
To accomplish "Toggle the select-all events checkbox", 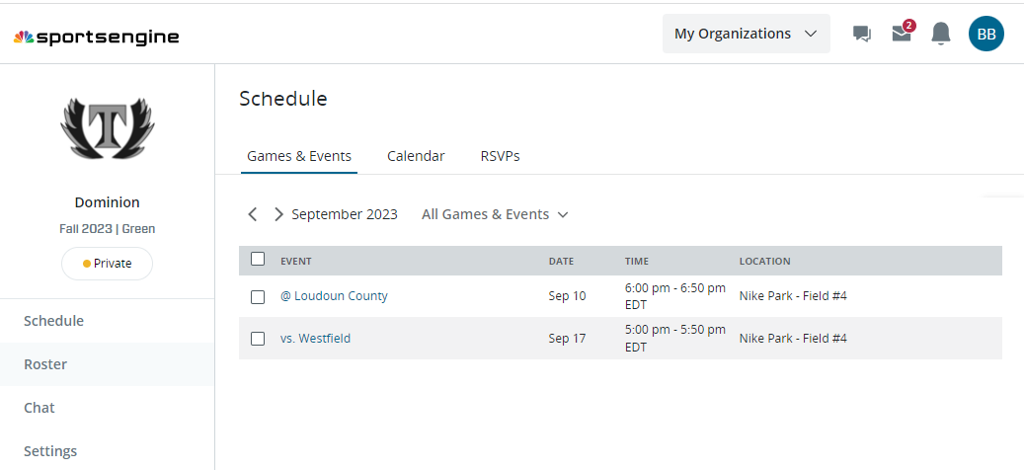I will pos(258,259).
